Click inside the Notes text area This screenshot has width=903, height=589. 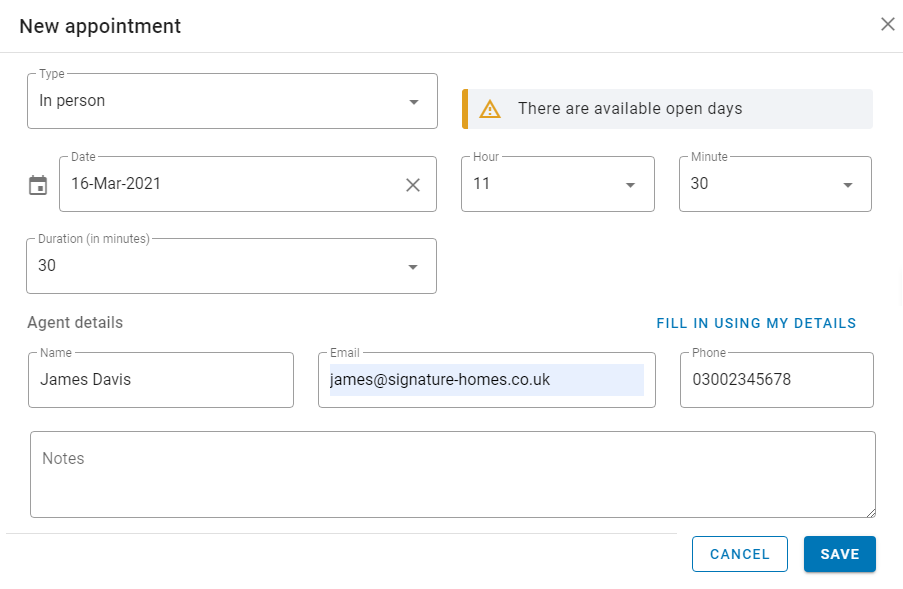pos(453,474)
